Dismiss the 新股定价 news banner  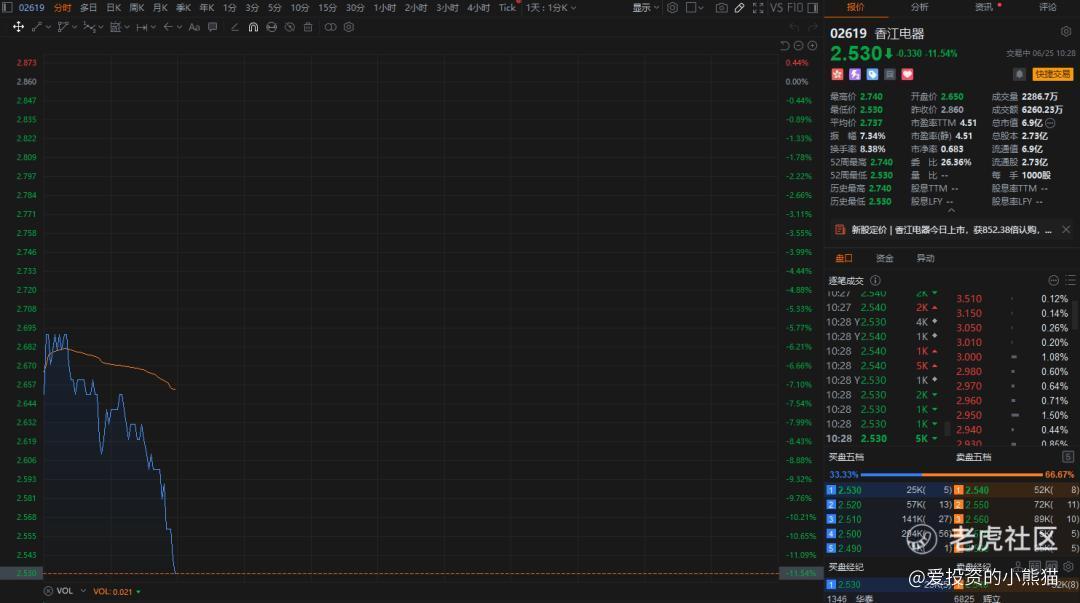tap(1066, 229)
